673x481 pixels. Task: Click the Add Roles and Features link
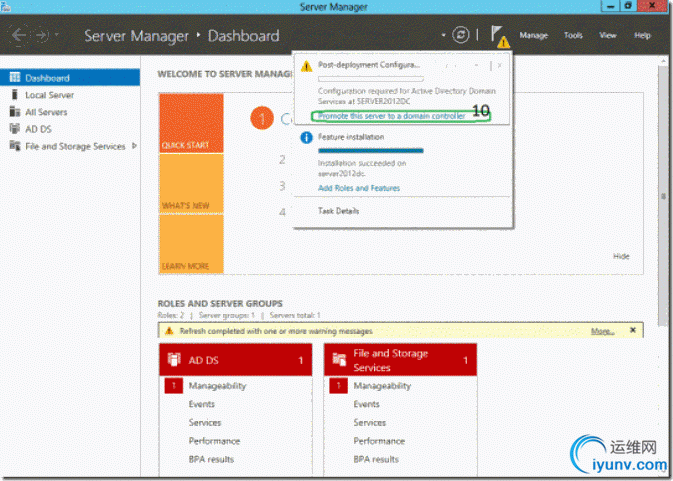pos(359,188)
